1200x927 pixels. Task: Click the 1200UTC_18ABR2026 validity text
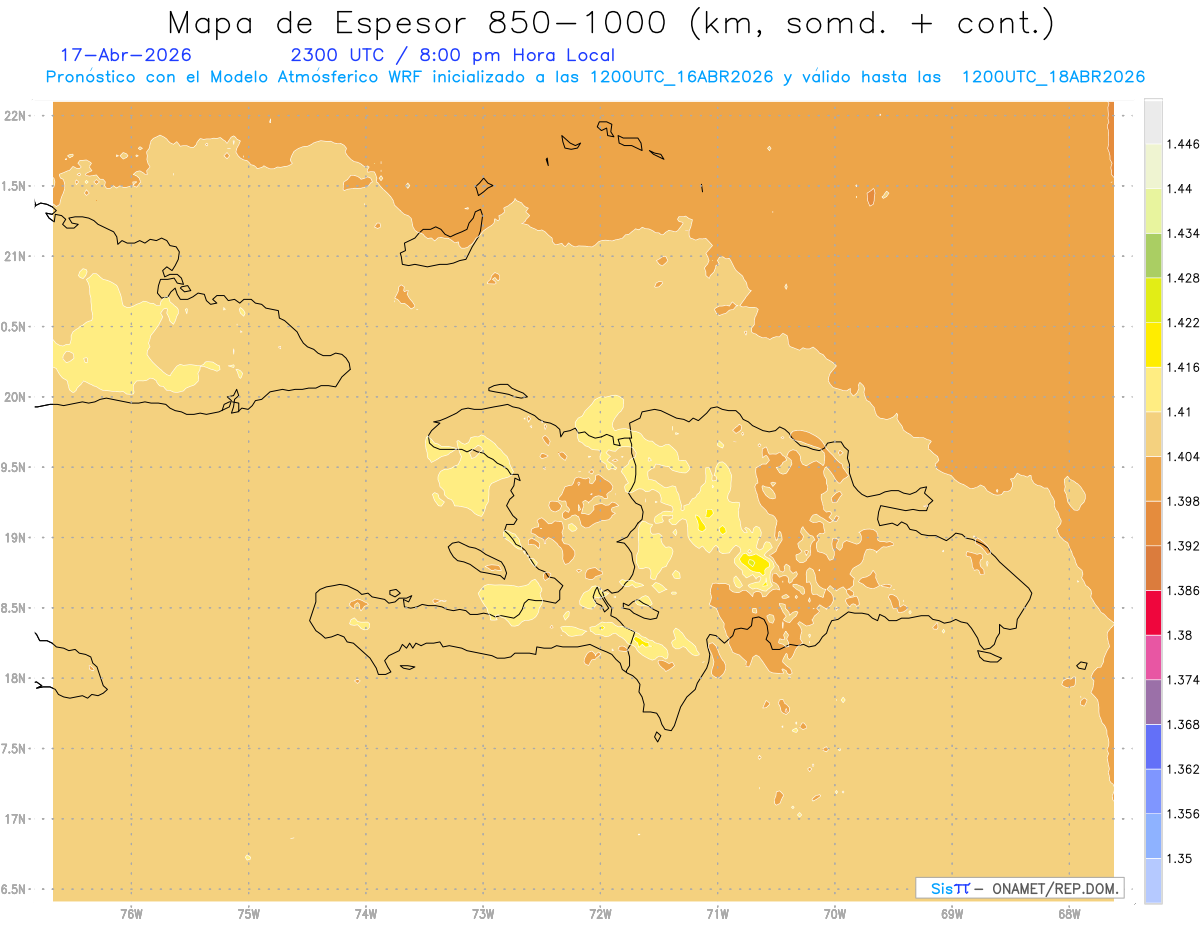[1052, 77]
